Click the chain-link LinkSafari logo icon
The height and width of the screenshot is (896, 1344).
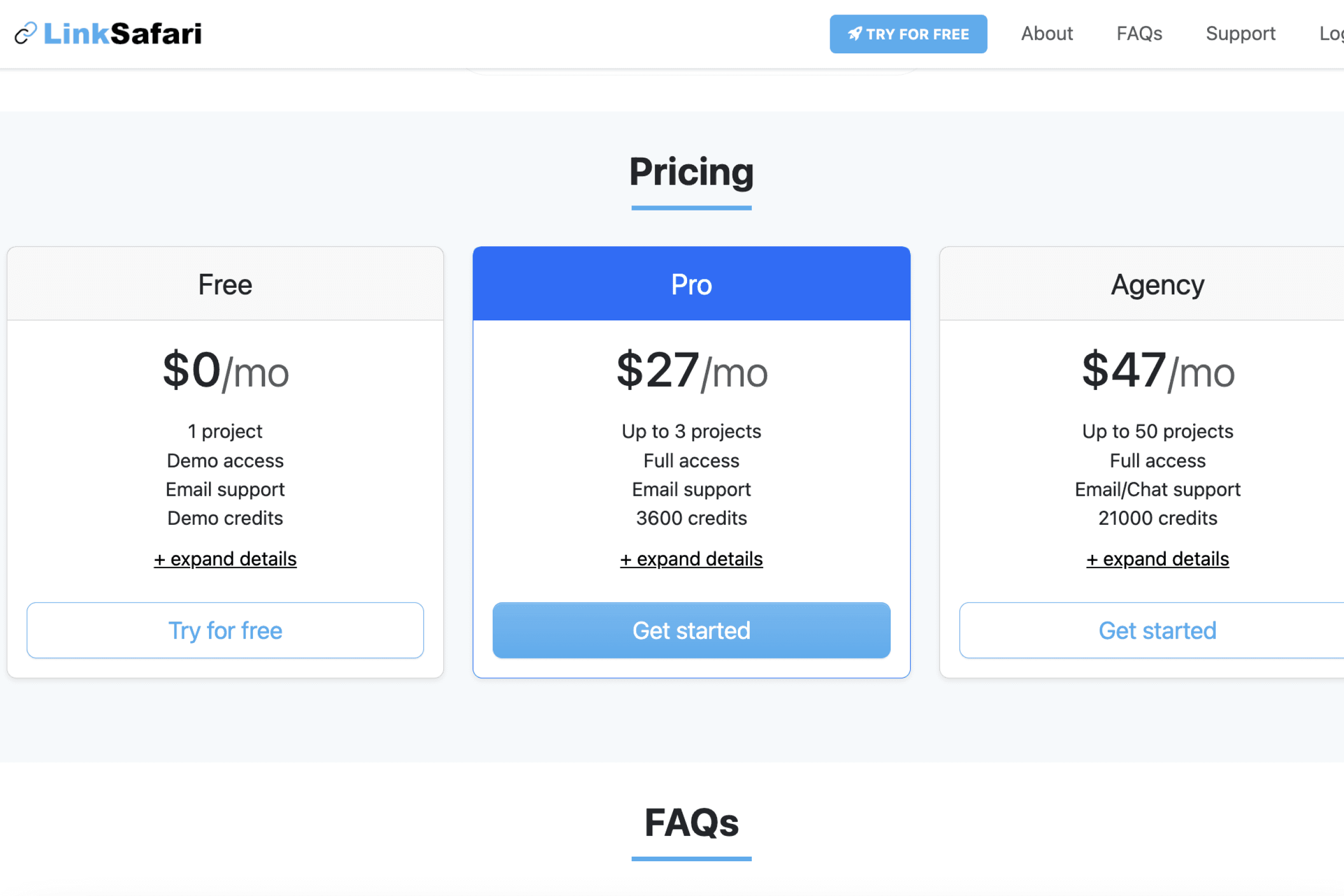[x=25, y=33]
